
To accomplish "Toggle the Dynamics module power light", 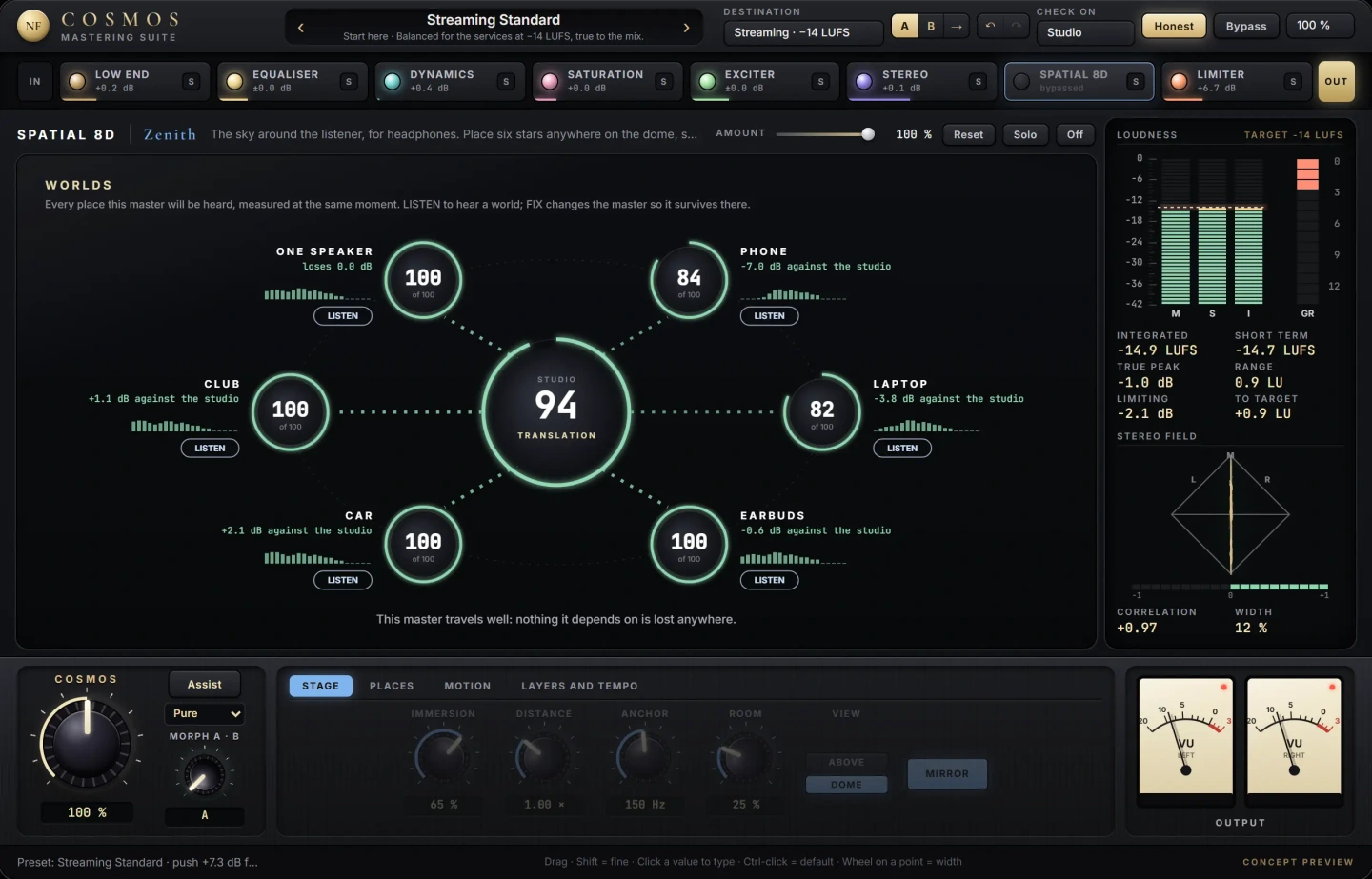I will coord(392,82).
